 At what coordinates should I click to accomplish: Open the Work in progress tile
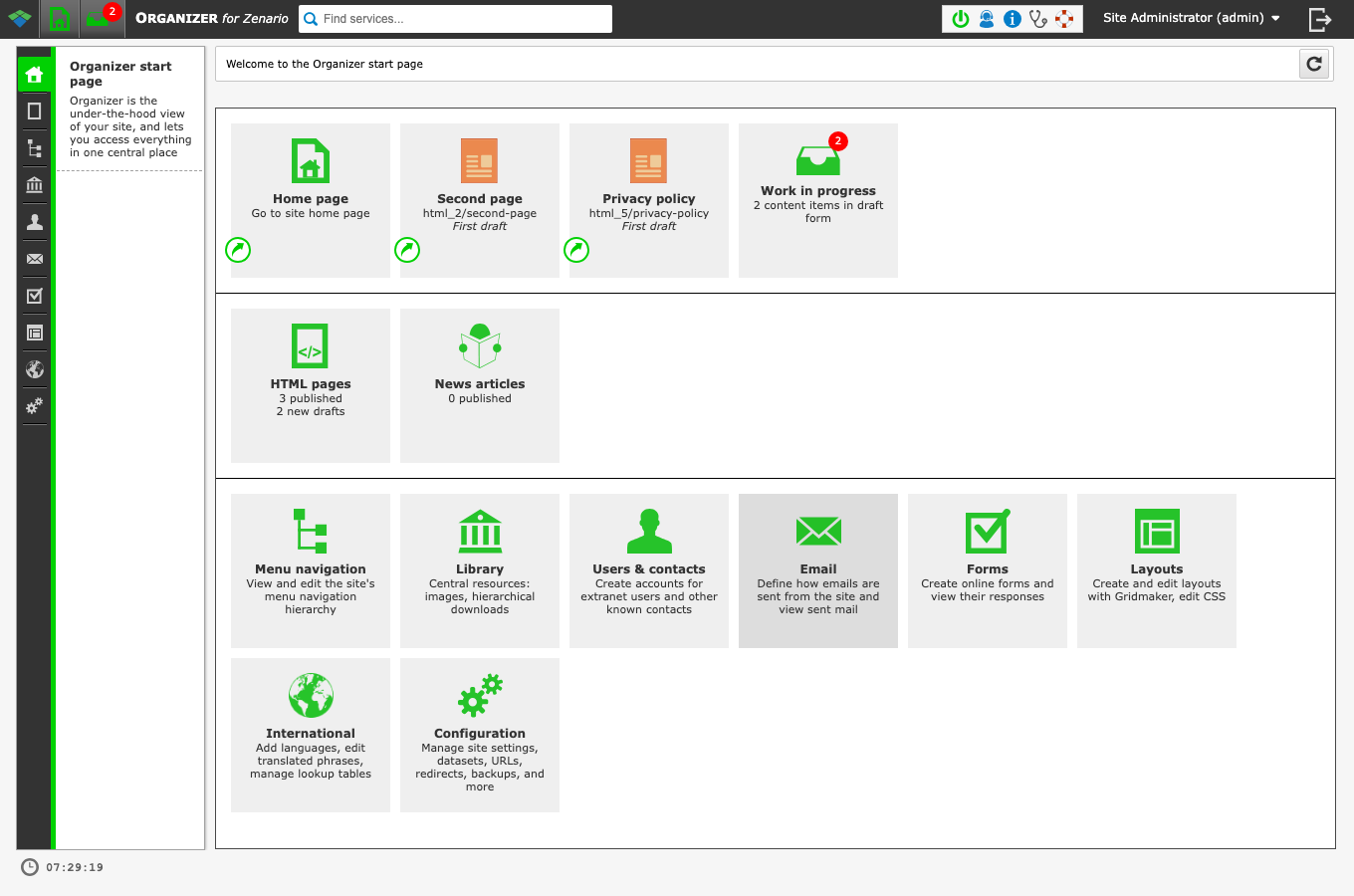[818, 200]
